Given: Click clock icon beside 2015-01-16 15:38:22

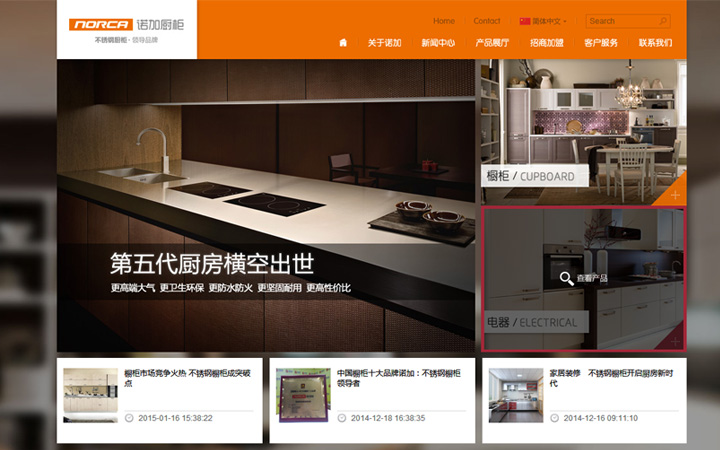Looking at the screenshot, I should coord(129,418).
